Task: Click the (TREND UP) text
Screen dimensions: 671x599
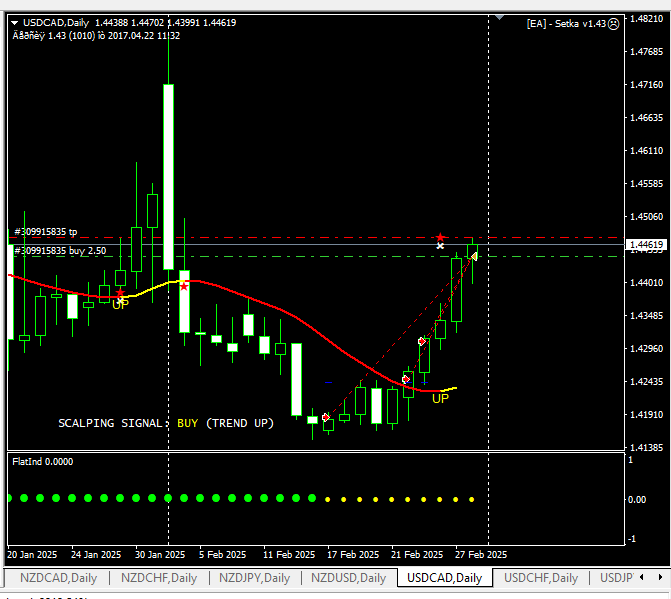Action: click(240, 423)
